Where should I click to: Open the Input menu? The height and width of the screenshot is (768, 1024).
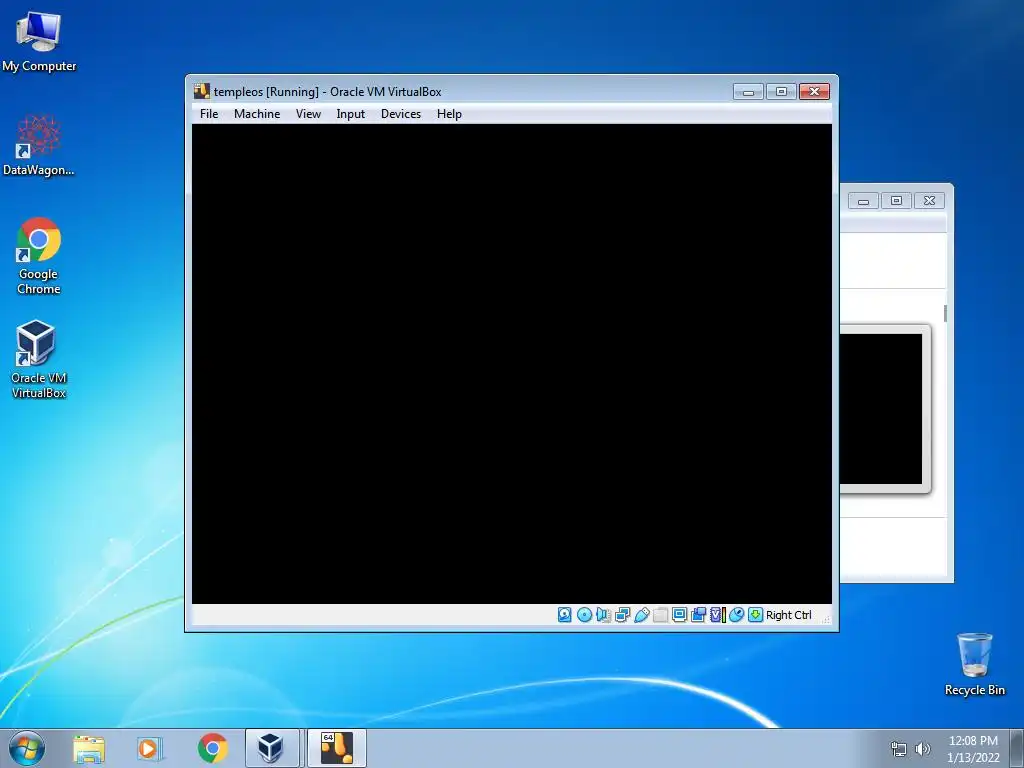[351, 114]
